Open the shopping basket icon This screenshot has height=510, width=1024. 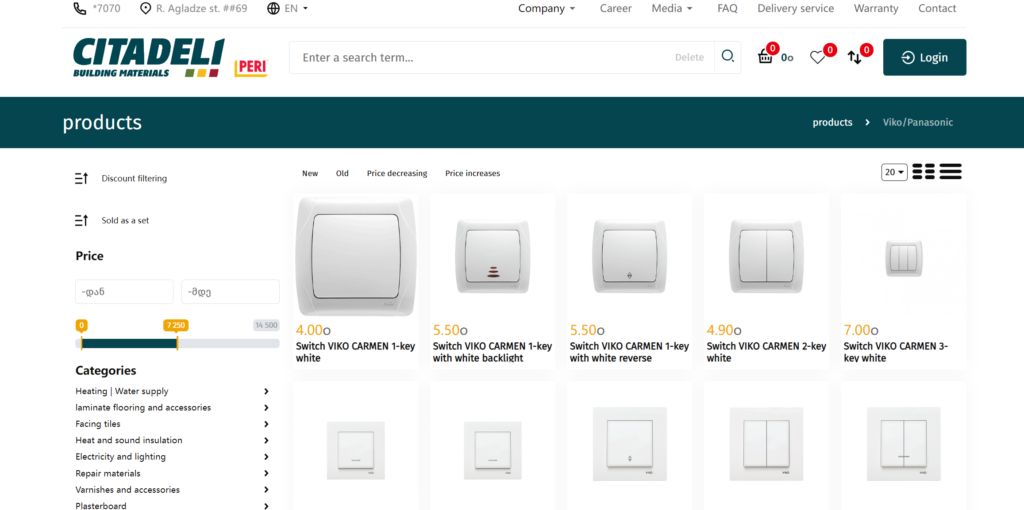[766, 57]
